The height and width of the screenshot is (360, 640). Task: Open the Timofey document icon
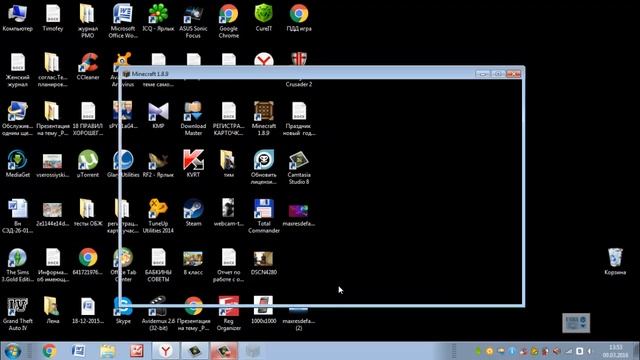pyautogui.click(x=53, y=18)
